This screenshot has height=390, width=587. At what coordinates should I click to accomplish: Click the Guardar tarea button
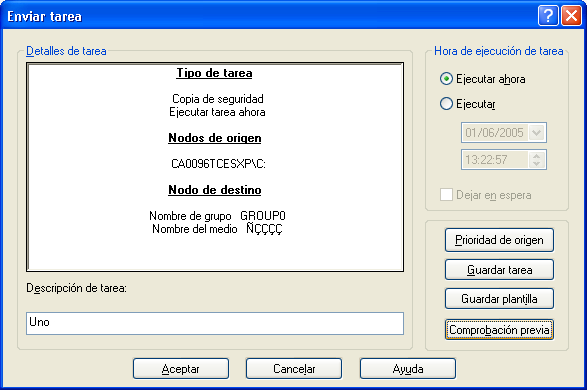coord(499,270)
